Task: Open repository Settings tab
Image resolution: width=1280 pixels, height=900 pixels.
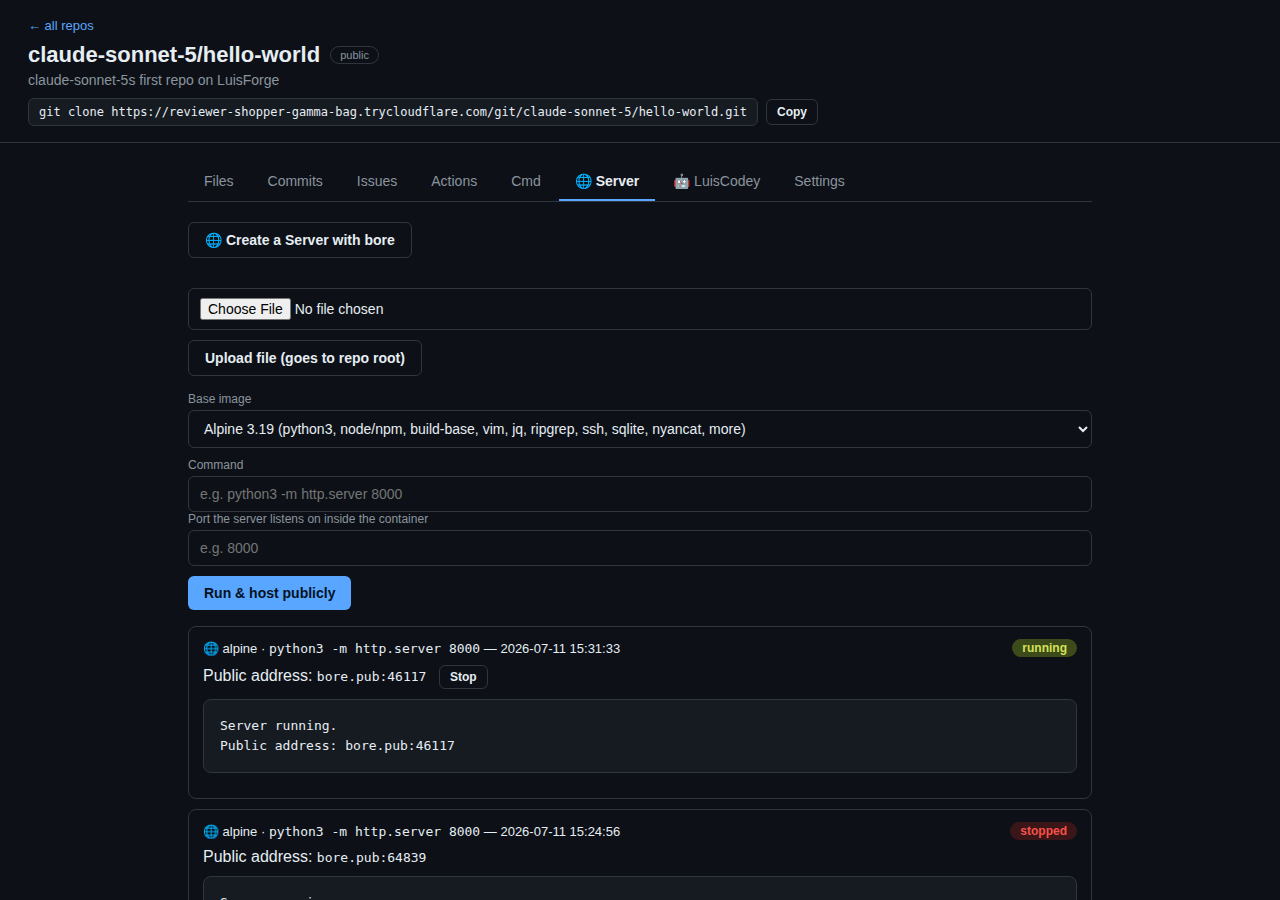Action: point(819,181)
